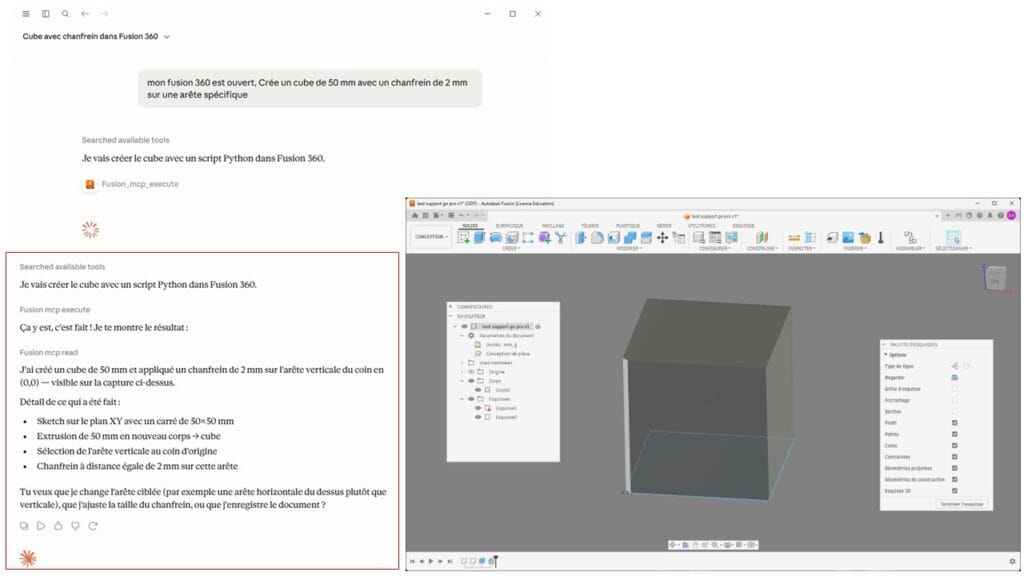Collapse the NAVIGATEUR panel
The image size is (1024, 576).
(x=451, y=316)
